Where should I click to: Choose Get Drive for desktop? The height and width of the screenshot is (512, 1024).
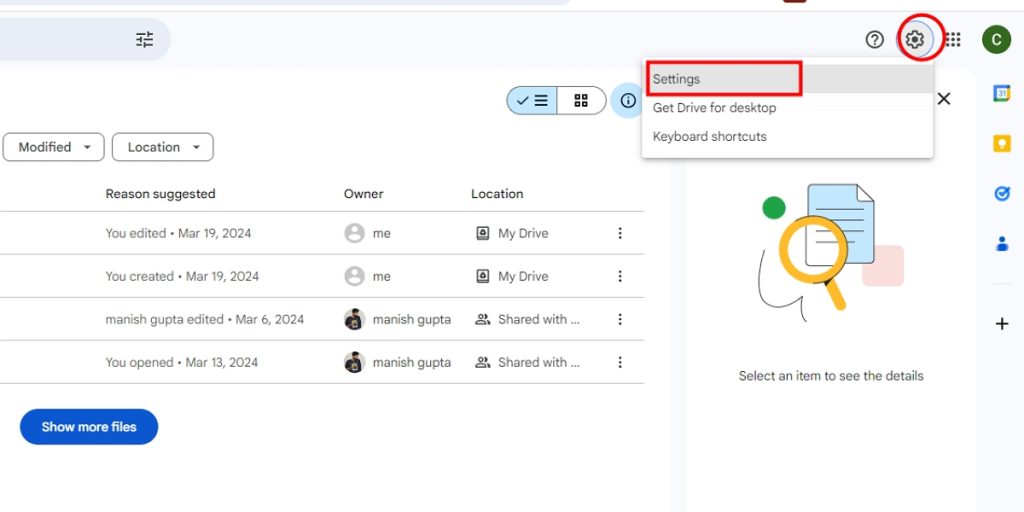click(x=714, y=108)
